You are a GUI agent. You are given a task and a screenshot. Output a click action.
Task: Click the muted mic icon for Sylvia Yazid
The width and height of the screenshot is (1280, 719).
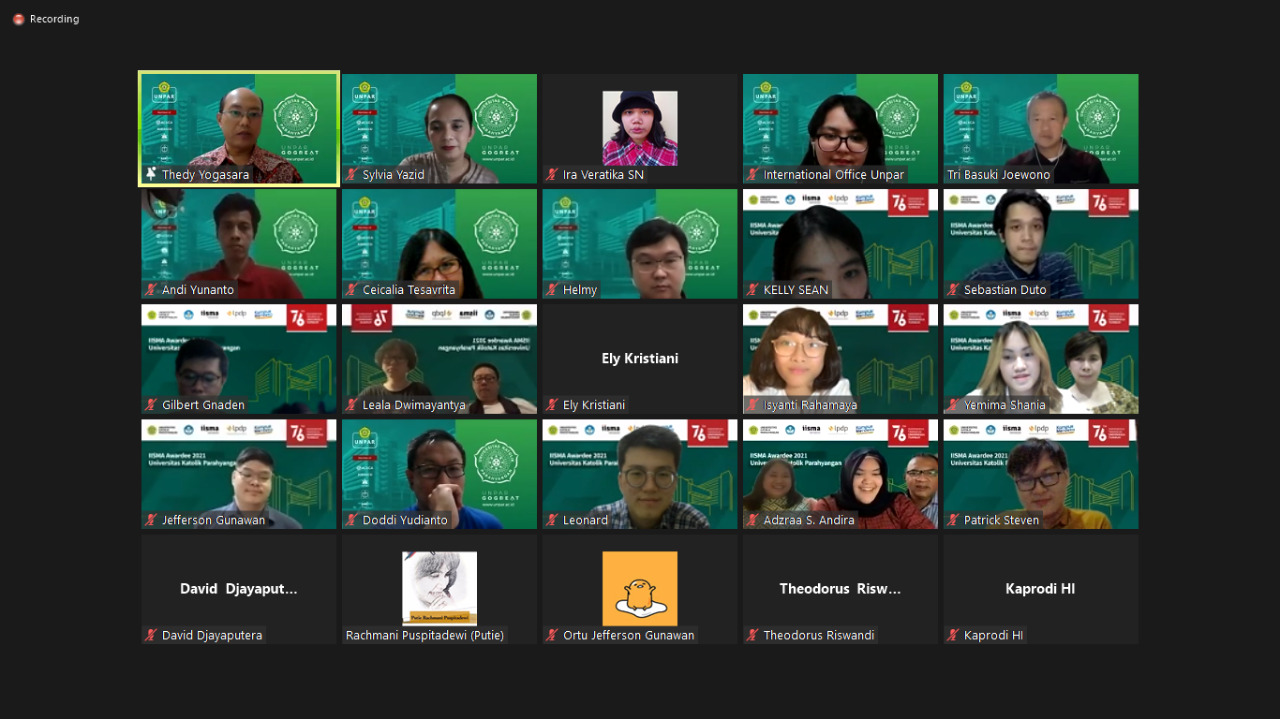(352, 175)
